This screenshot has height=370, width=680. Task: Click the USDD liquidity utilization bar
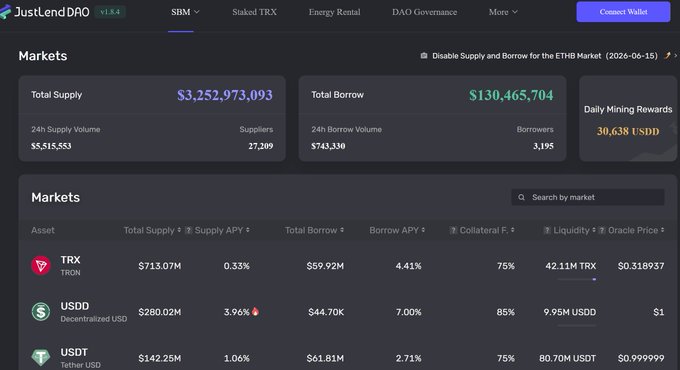click(x=577, y=325)
